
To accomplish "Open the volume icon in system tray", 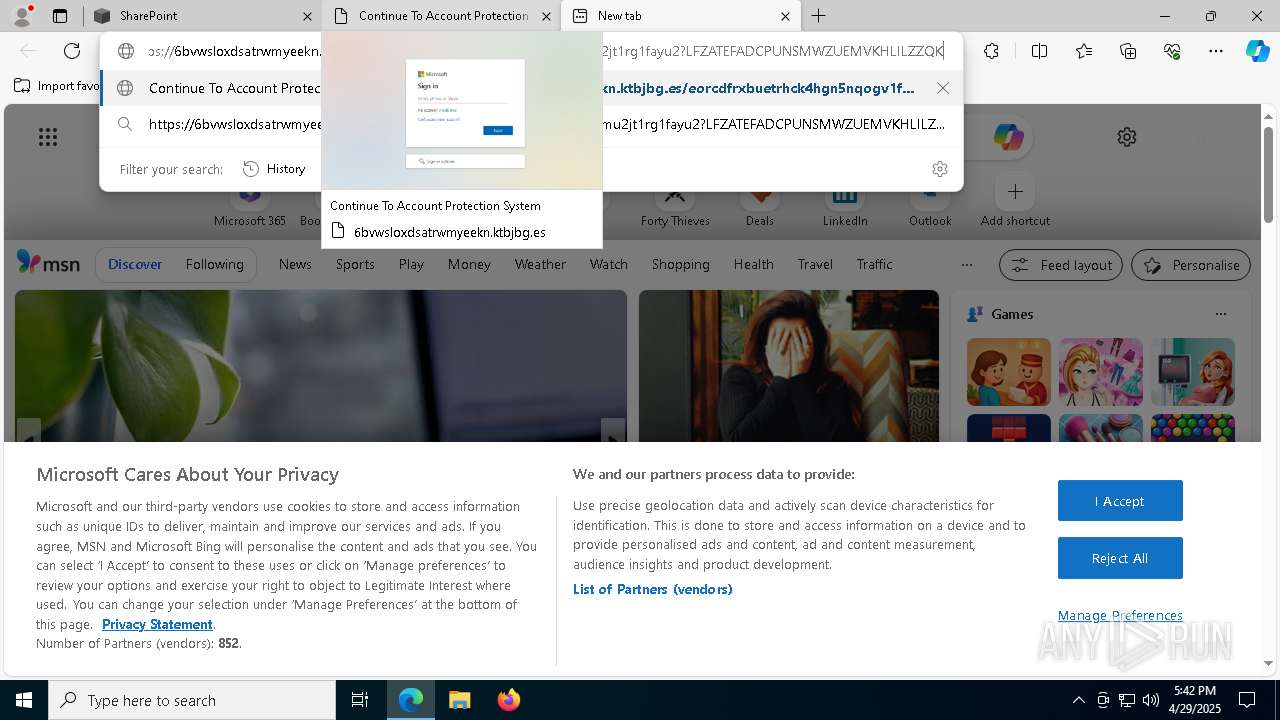I will (x=1150, y=700).
